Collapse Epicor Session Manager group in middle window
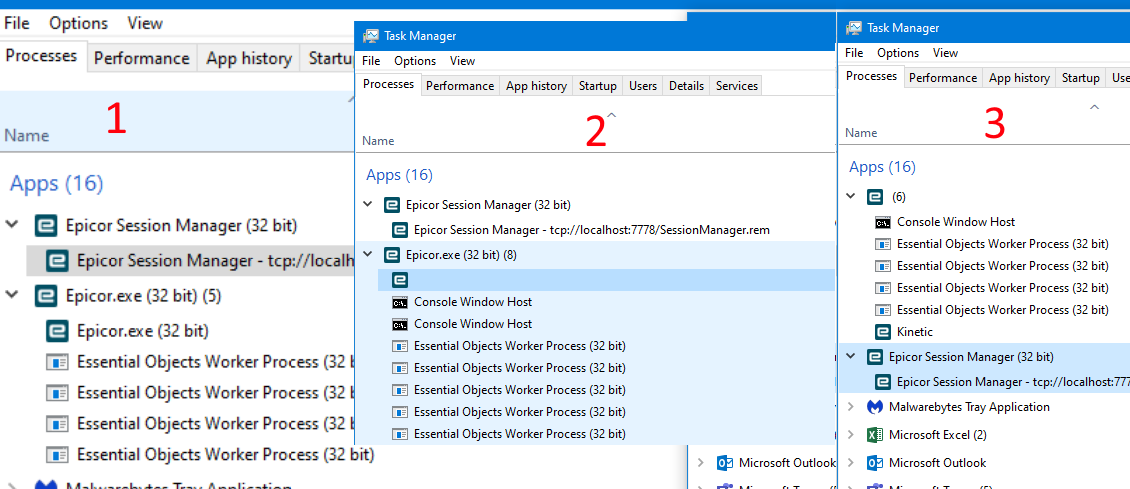The image size is (1130, 489). 368,205
